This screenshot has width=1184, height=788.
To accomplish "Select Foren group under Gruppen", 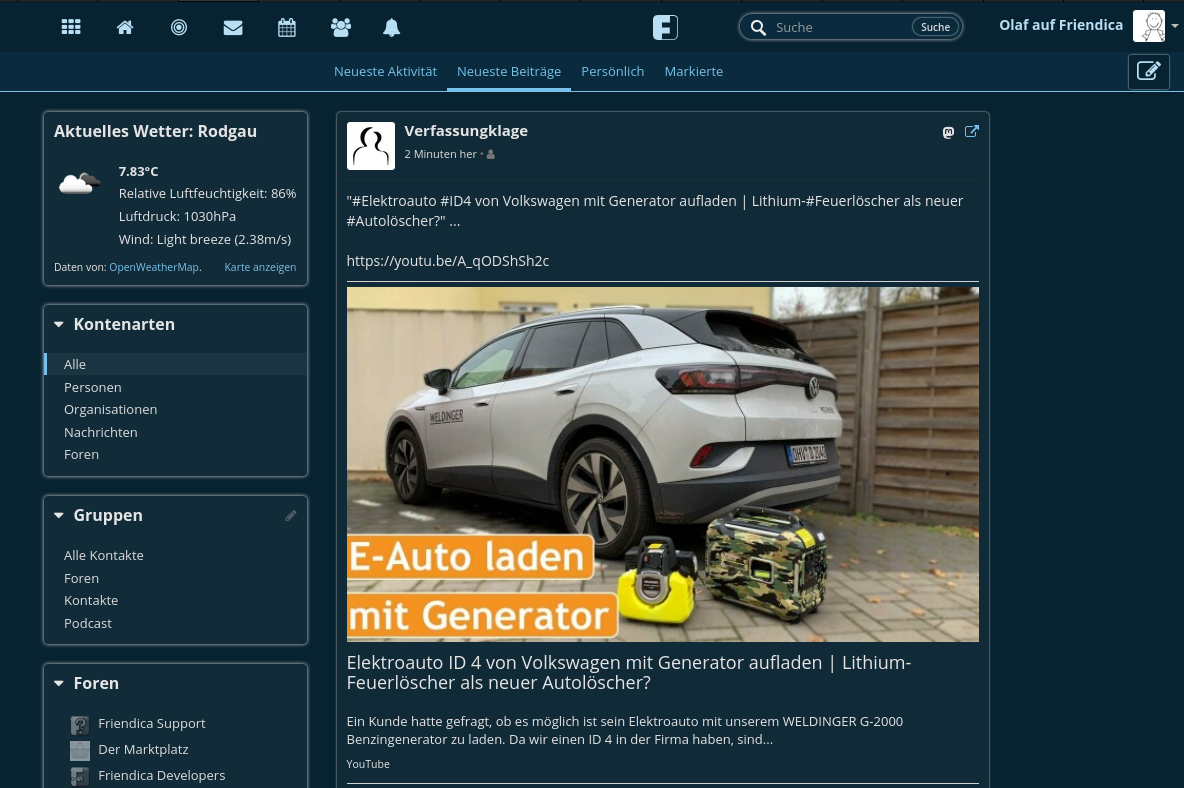I will (81, 578).
